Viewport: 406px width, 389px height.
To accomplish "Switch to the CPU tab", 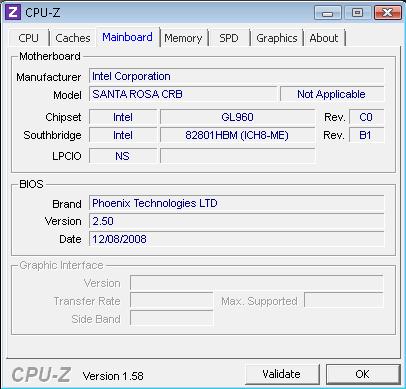I will pyautogui.click(x=28, y=38).
